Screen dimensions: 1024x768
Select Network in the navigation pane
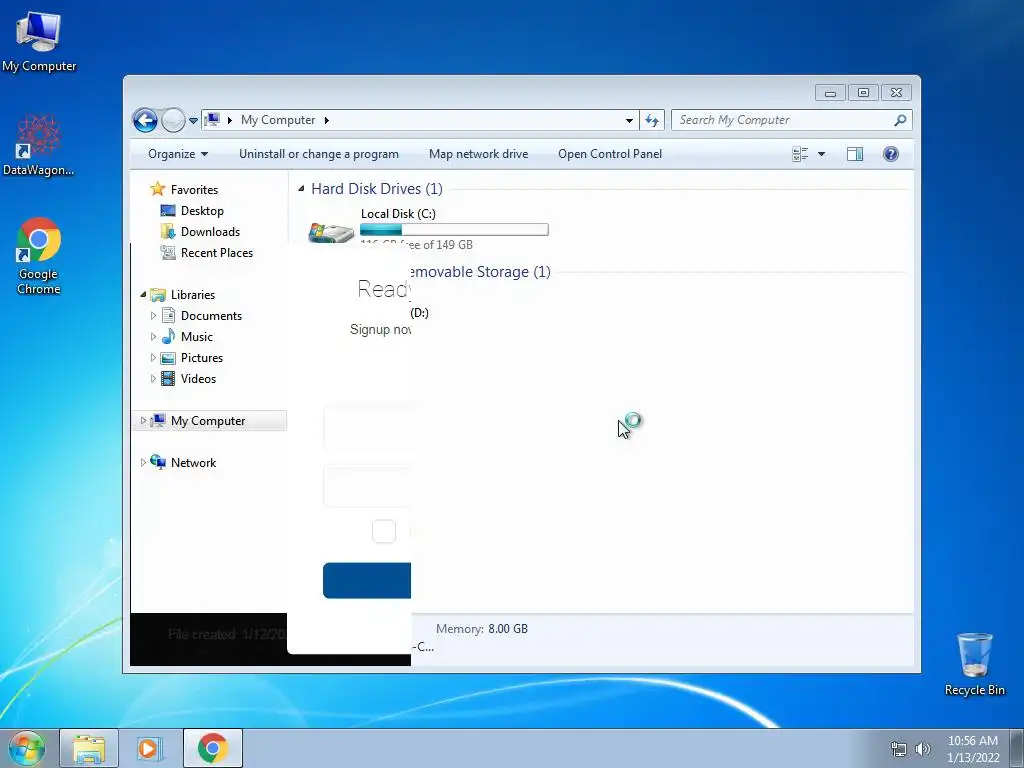193,462
